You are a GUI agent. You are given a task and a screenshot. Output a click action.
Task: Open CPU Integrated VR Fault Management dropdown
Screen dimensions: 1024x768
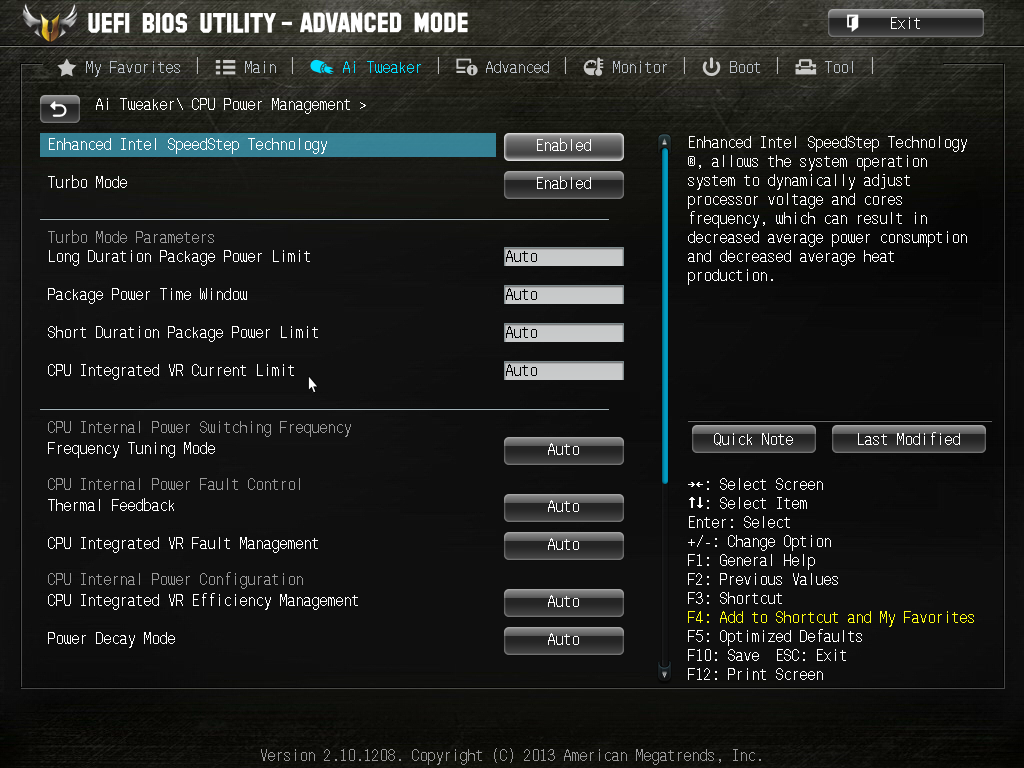pyautogui.click(x=564, y=545)
